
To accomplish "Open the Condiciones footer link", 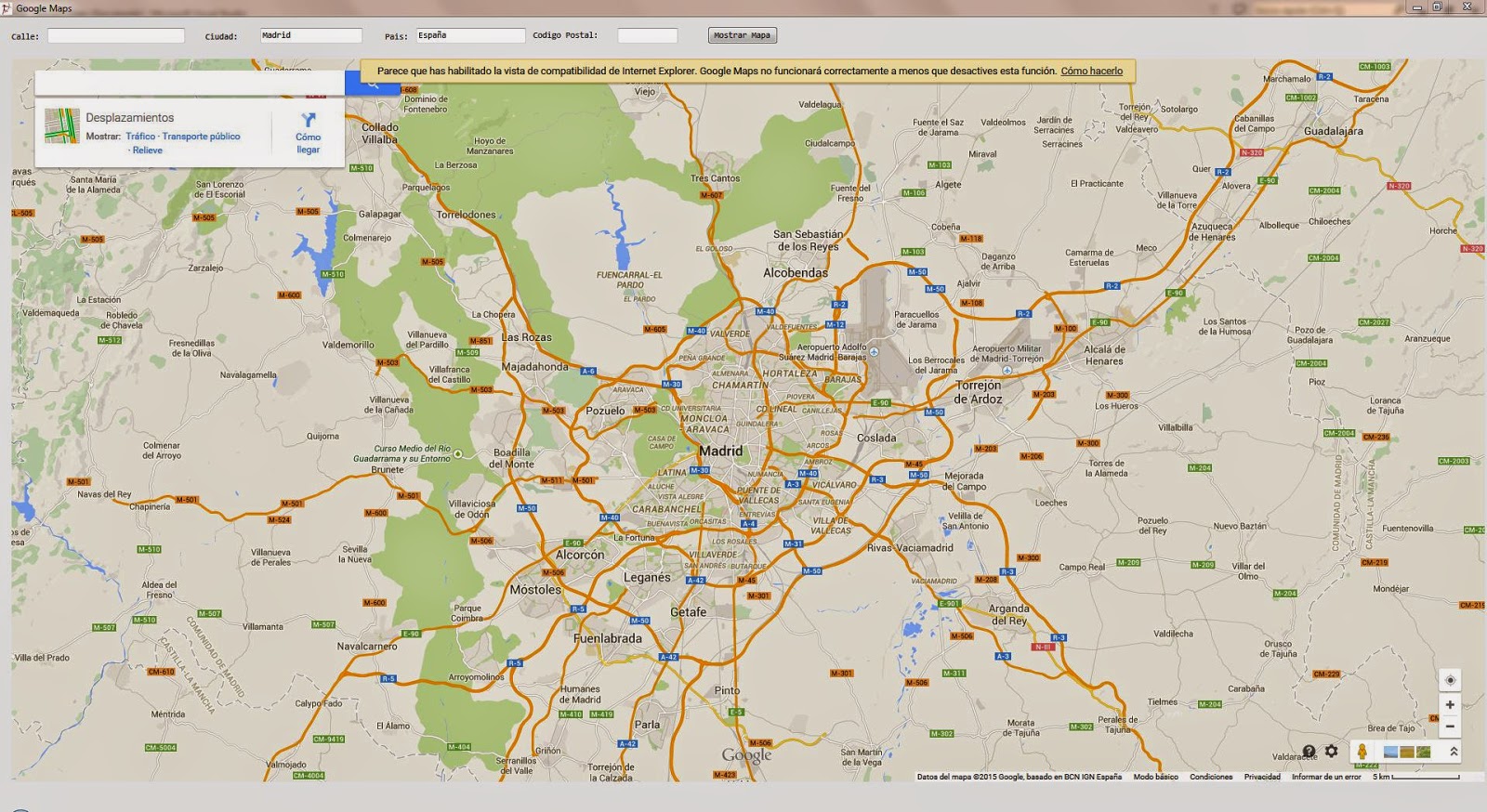I will [x=1211, y=777].
